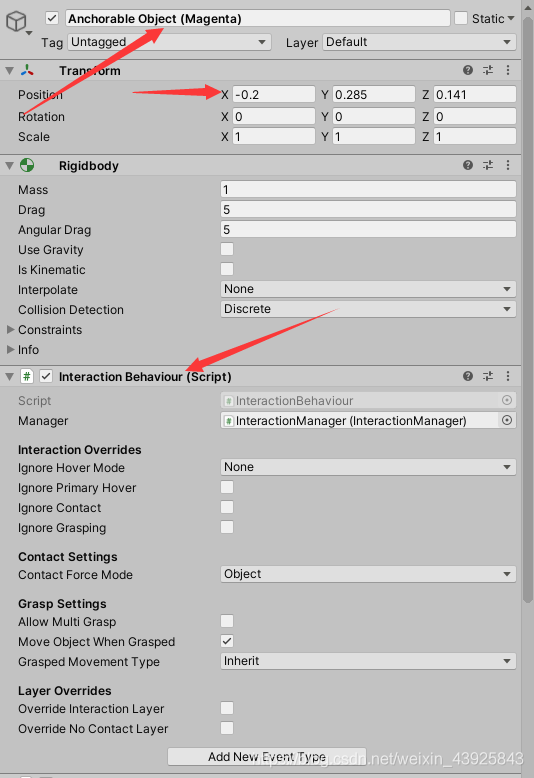This screenshot has height=778, width=534.
Task: Click the Scale Z field
Action: point(474,136)
